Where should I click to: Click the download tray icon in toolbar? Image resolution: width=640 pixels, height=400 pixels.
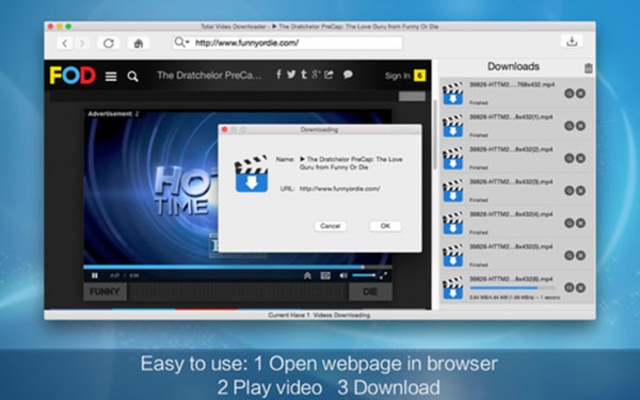(x=572, y=41)
